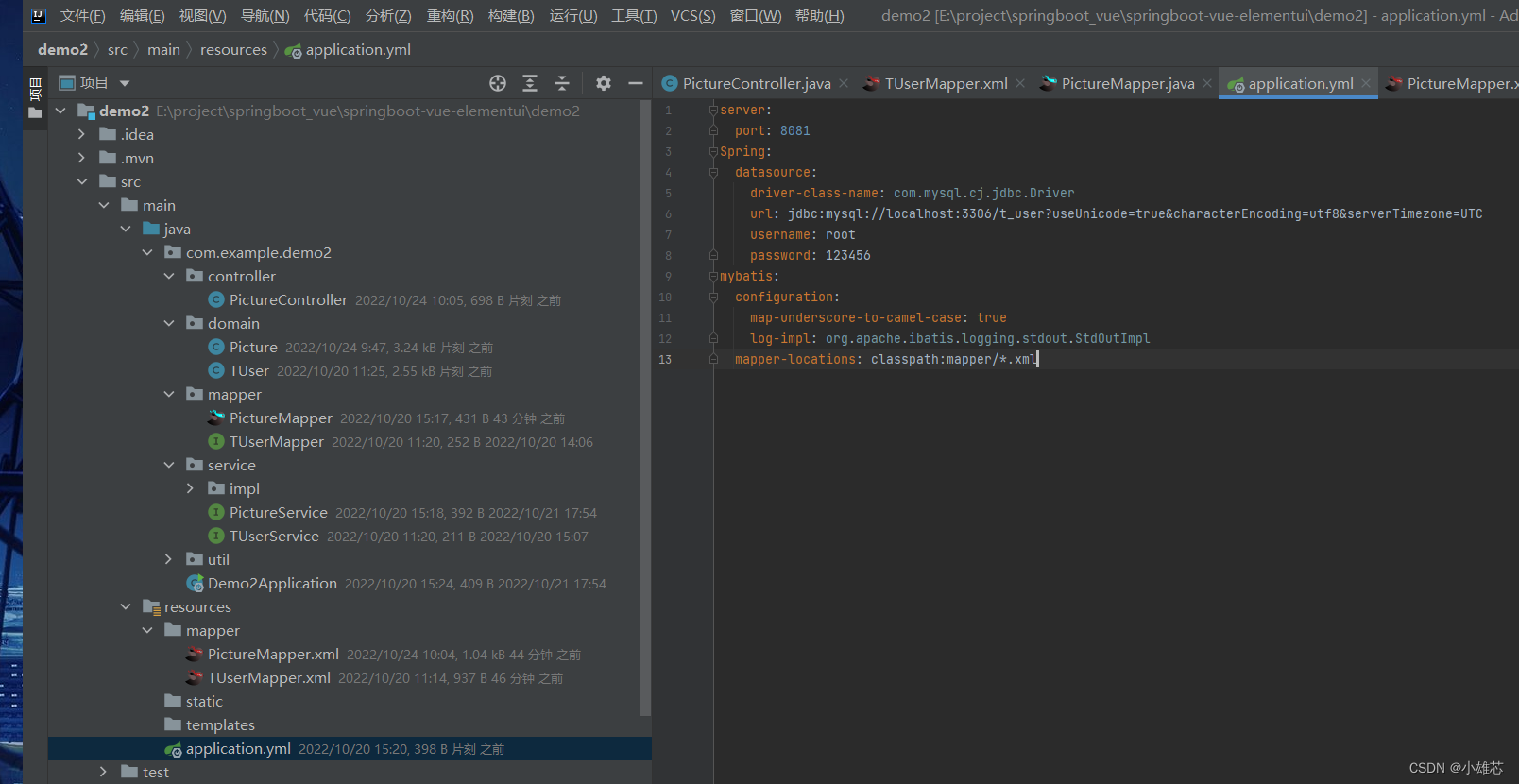Open the Tools menu (工具)
The image size is (1519, 784).
pos(634,16)
